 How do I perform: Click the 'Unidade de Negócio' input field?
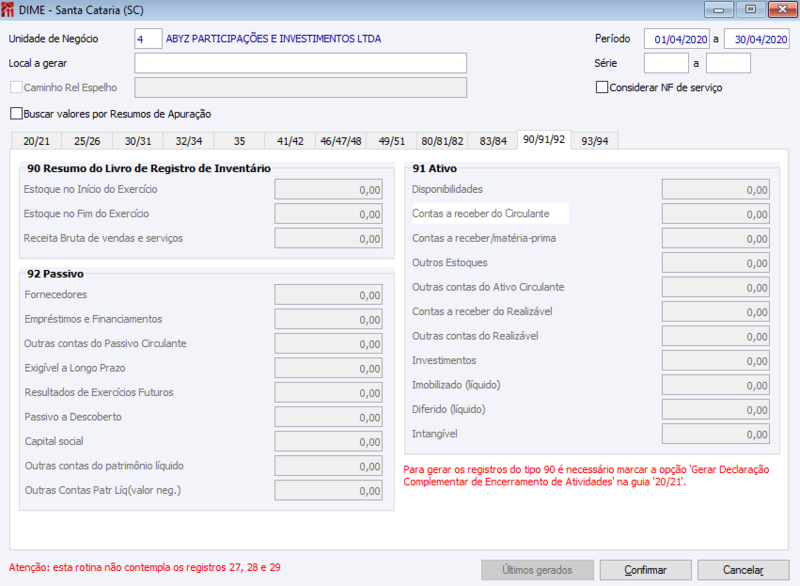coord(147,37)
